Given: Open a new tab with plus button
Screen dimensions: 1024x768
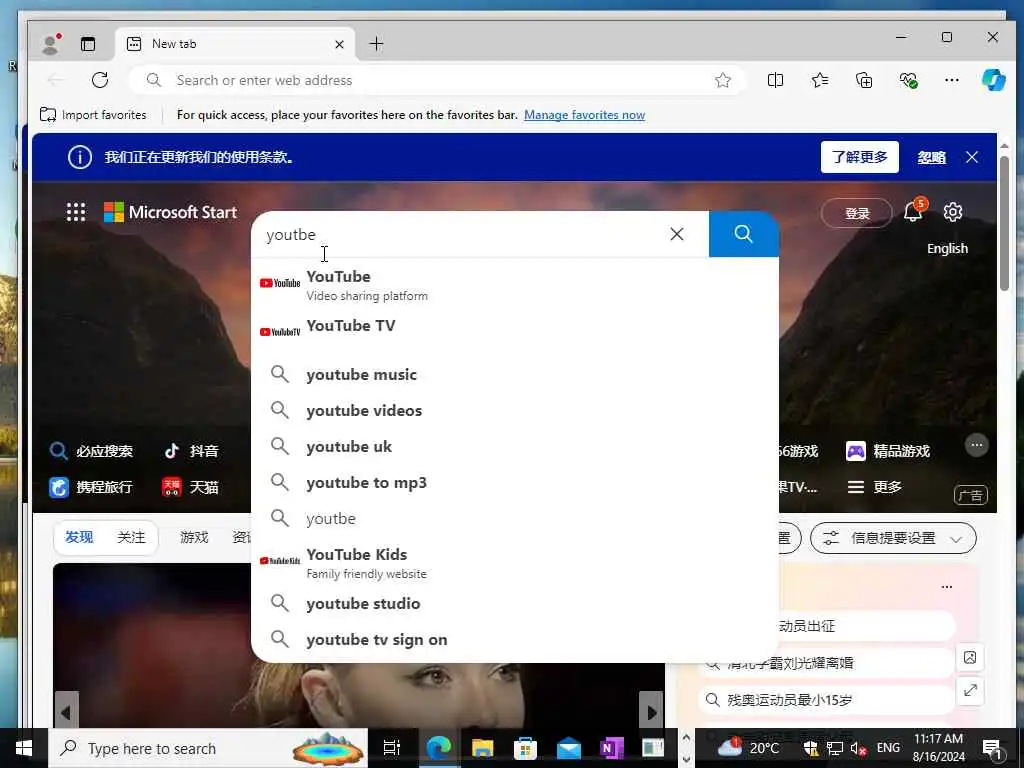Looking at the screenshot, I should [376, 44].
